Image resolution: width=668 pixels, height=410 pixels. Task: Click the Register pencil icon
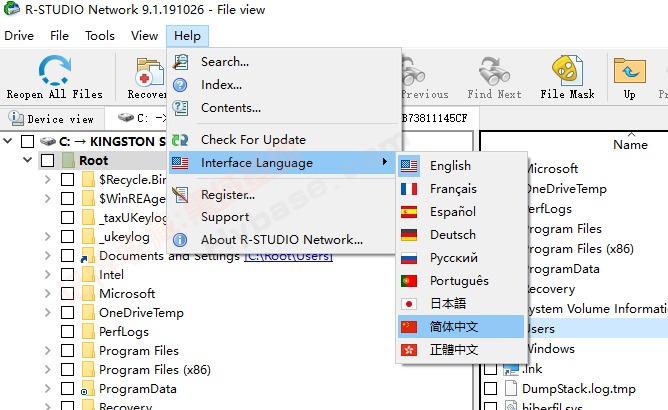(x=180, y=195)
